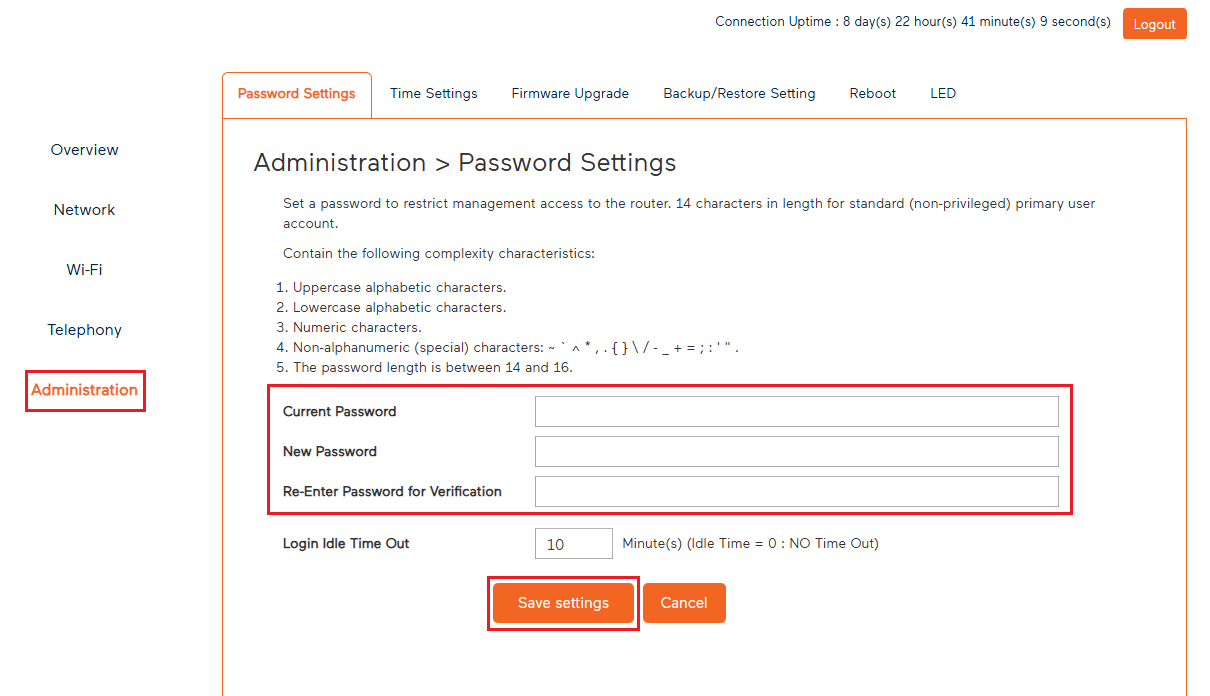This screenshot has width=1210, height=696.
Task: Click the Re-Enter Password for Verification field
Action: (796, 491)
